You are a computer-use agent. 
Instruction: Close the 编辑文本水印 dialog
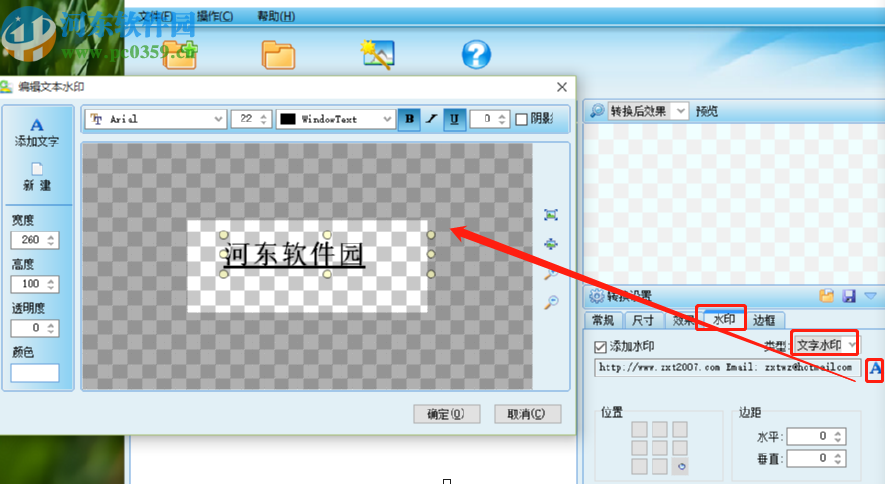click(562, 87)
